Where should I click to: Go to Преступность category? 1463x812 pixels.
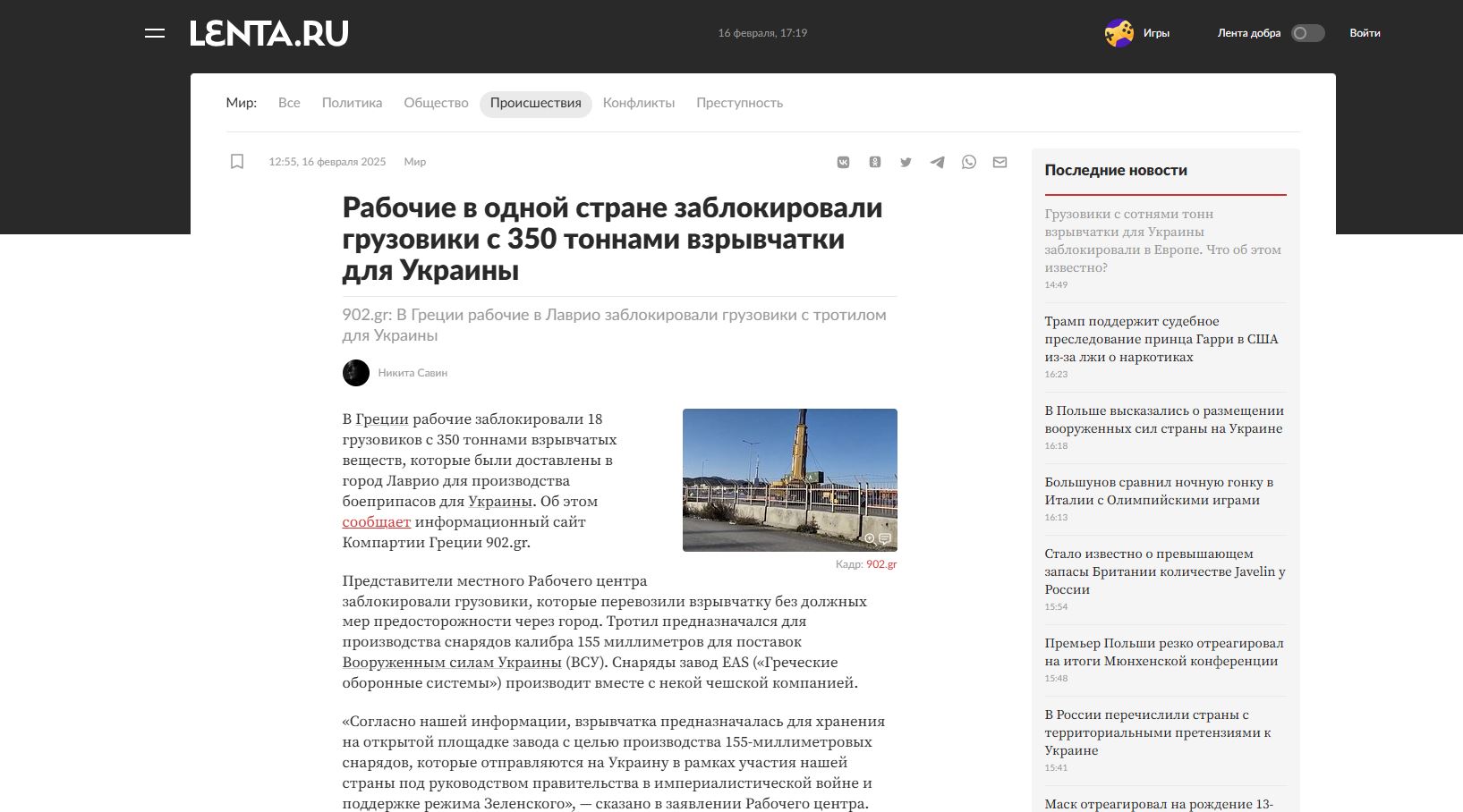point(739,103)
